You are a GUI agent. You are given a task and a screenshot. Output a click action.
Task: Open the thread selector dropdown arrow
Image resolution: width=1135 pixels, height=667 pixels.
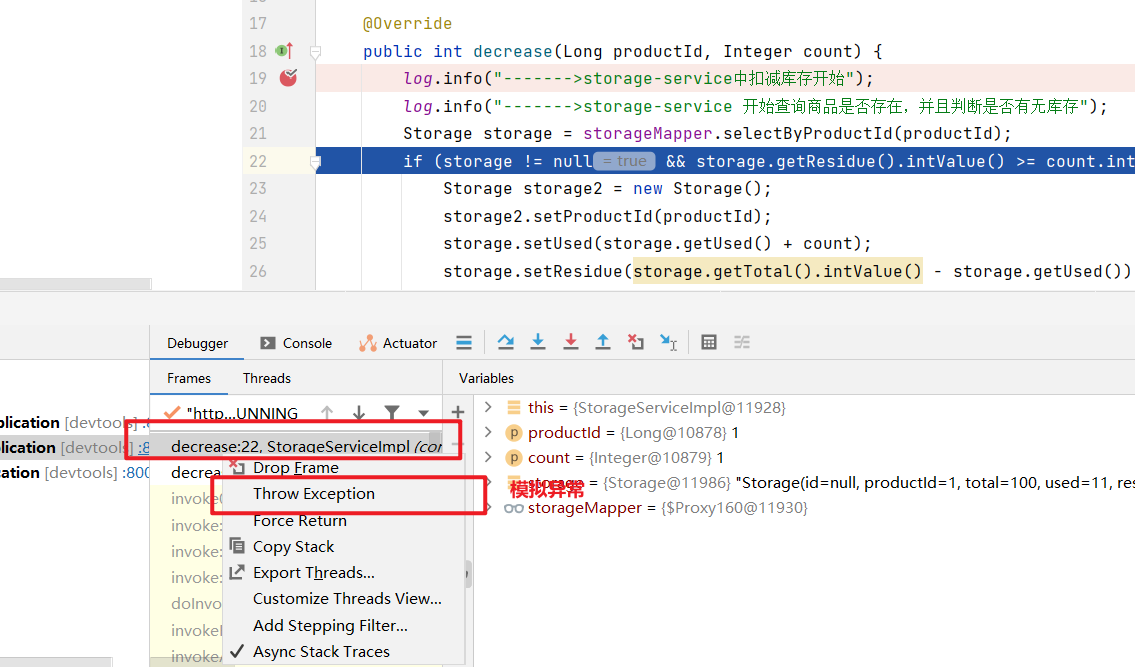point(423,414)
